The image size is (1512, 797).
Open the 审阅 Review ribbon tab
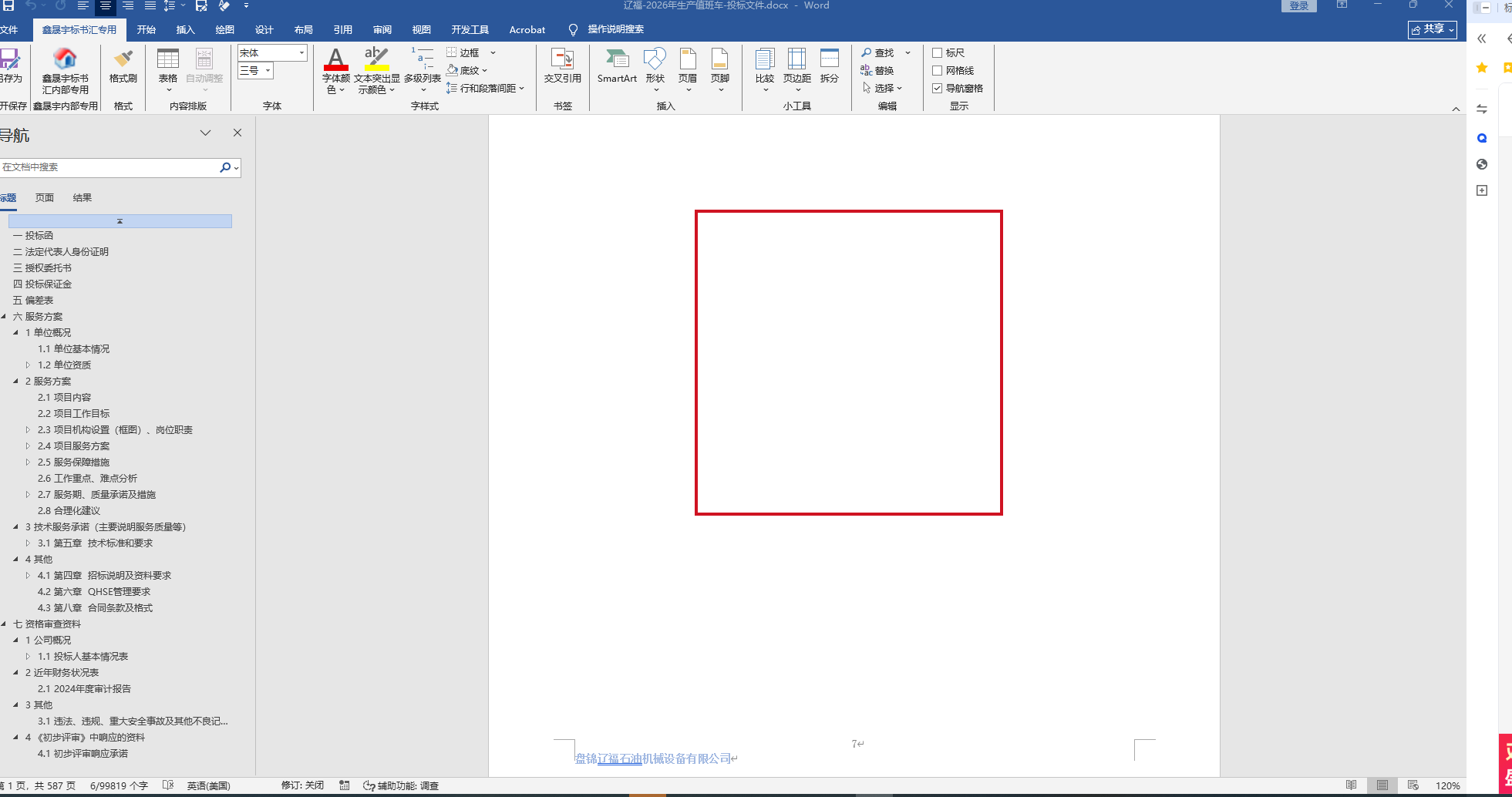pyautogui.click(x=382, y=29)
